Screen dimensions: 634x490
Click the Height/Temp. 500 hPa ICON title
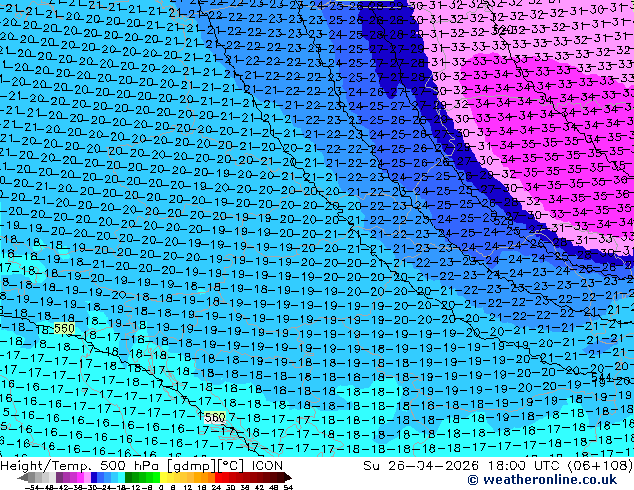point(142,466)
